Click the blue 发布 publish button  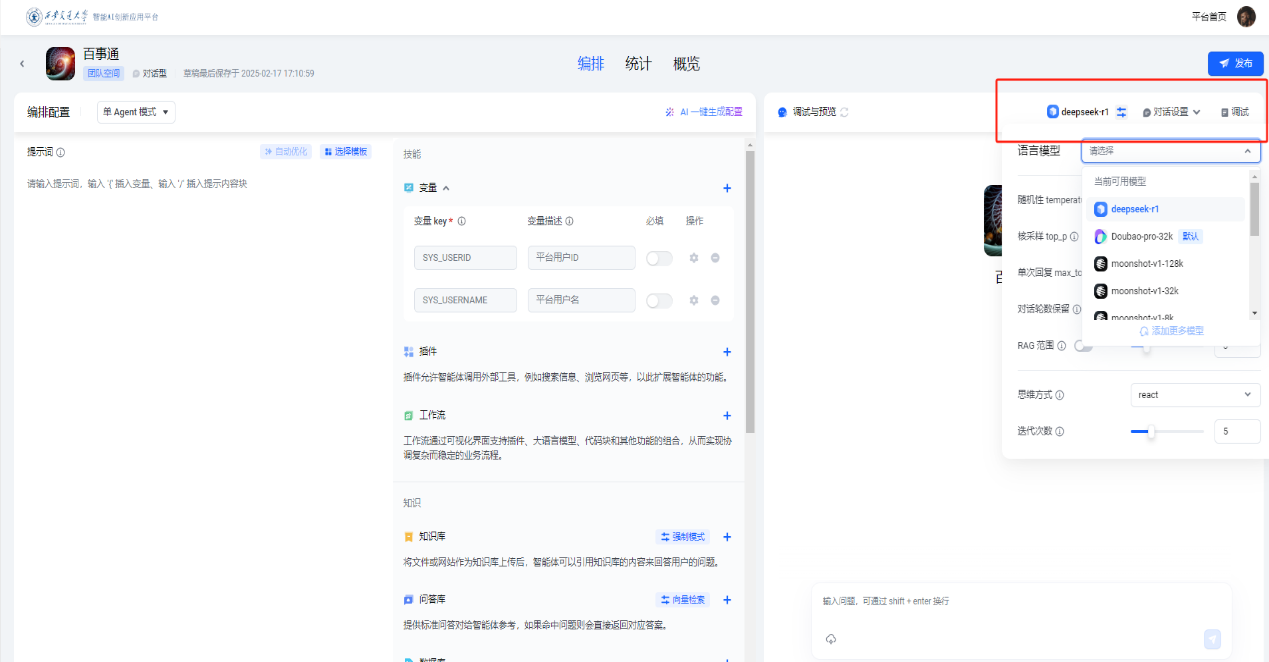pos(1235,63)
